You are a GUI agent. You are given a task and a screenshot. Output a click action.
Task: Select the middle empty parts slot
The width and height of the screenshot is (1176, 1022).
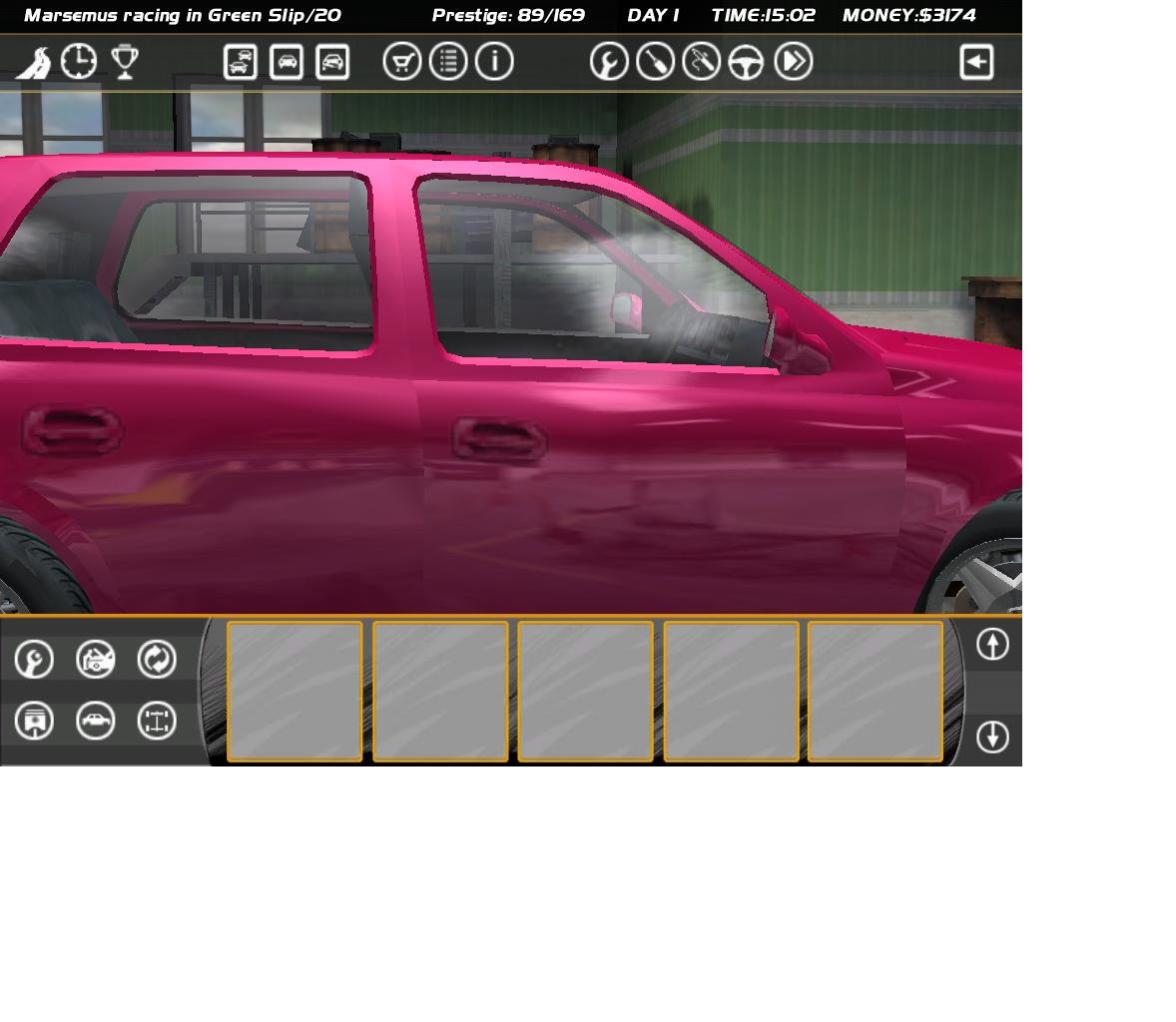(585, 692)
